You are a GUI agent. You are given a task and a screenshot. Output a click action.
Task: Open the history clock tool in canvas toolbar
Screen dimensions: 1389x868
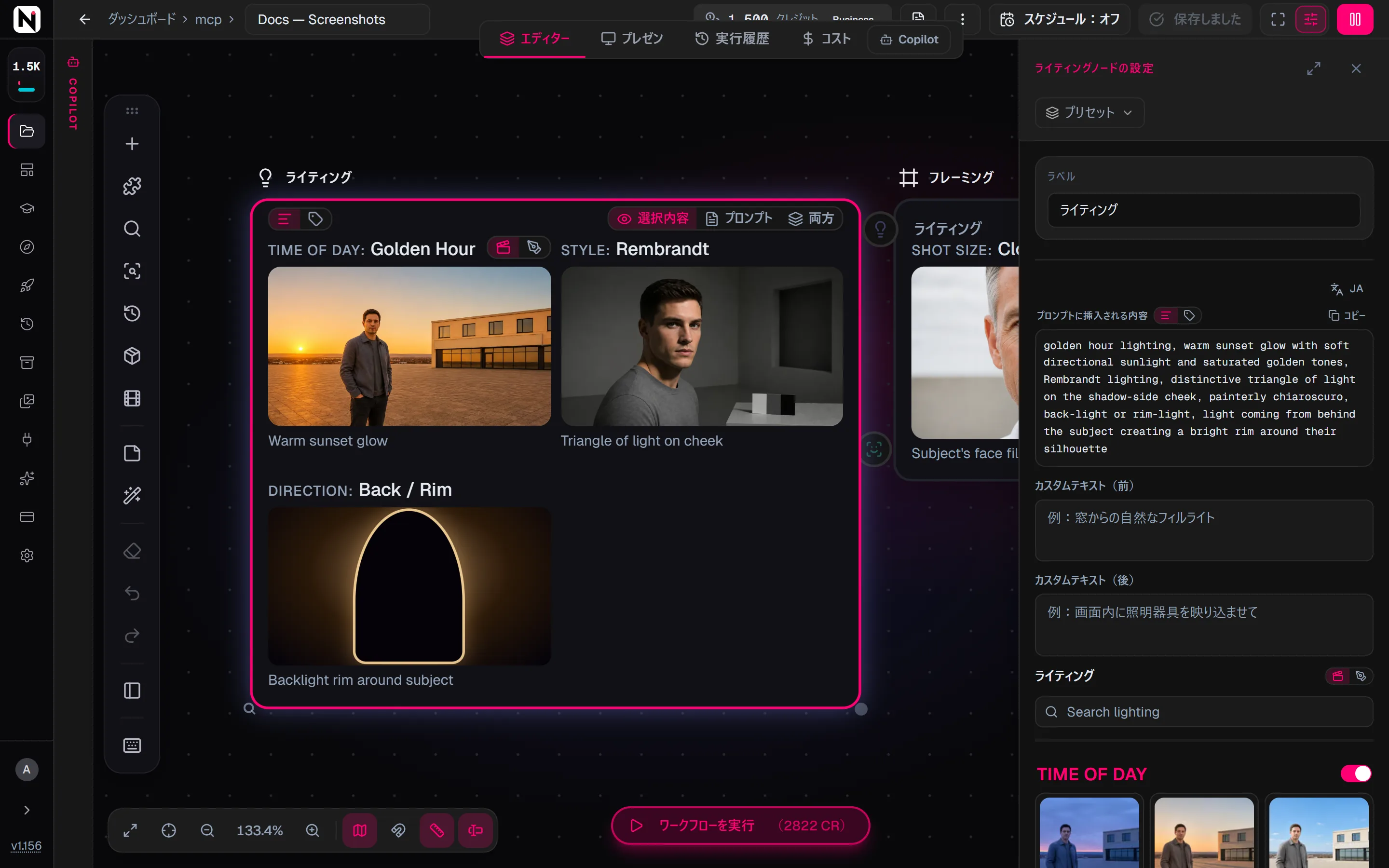132,313
